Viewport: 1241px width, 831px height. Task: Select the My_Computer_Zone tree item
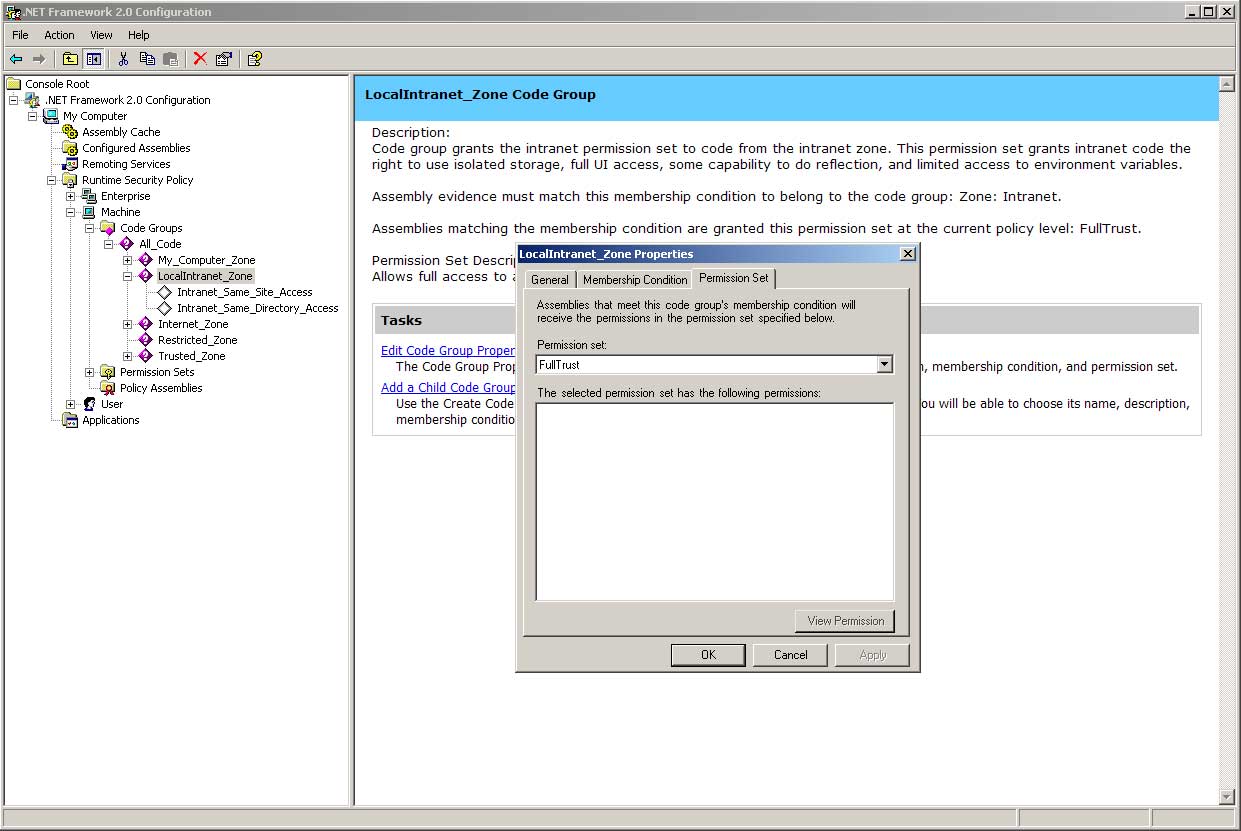click(x=206, y=260)
